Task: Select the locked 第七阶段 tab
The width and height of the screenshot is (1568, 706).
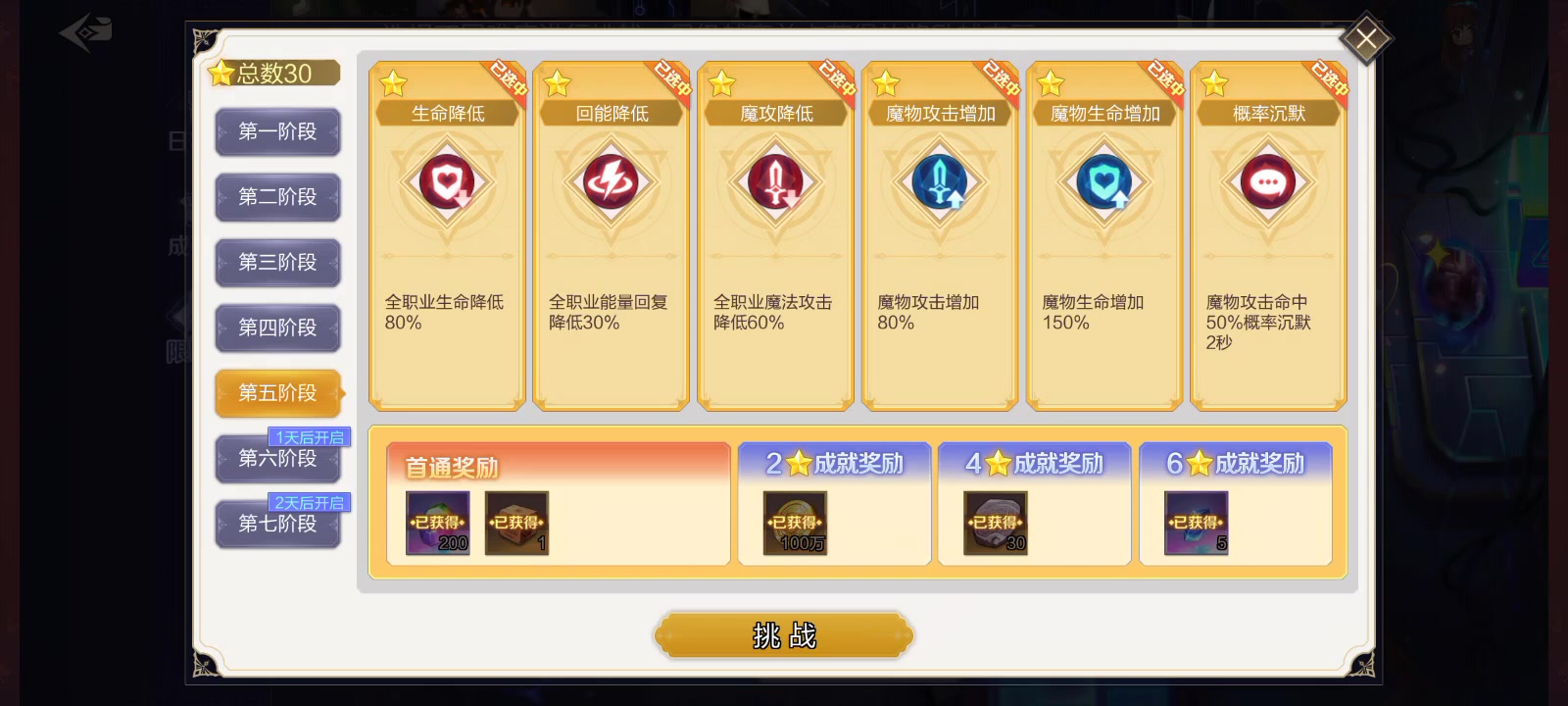Action: tap(278, 525)
